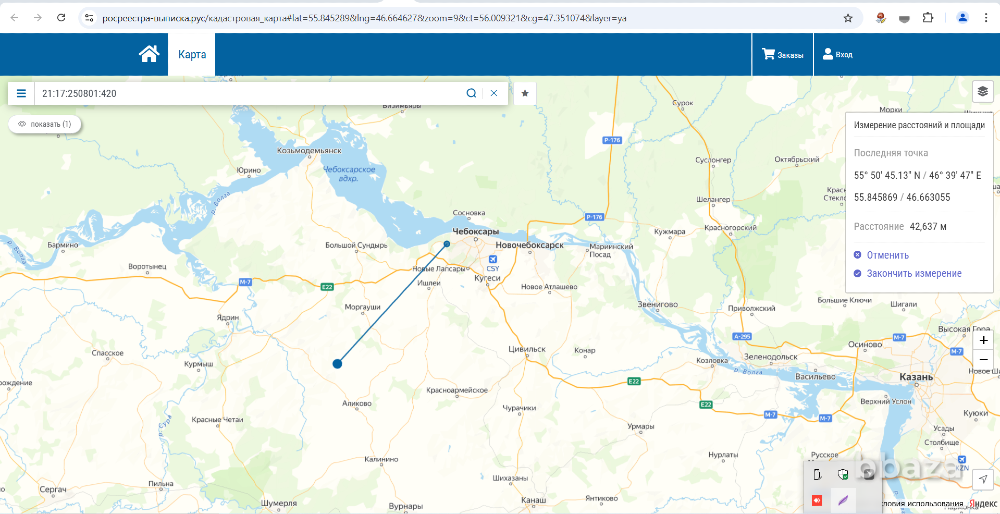Click the start point of measurement line
This screenshot has height=514, width=1000.
(338, 363)
